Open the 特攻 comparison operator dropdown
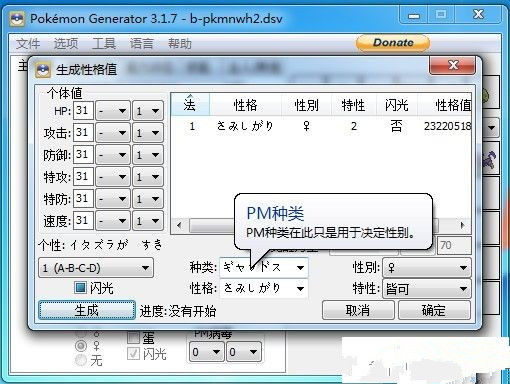The height and width of the screenshot is (384, 510). click(x=113, y=177)
